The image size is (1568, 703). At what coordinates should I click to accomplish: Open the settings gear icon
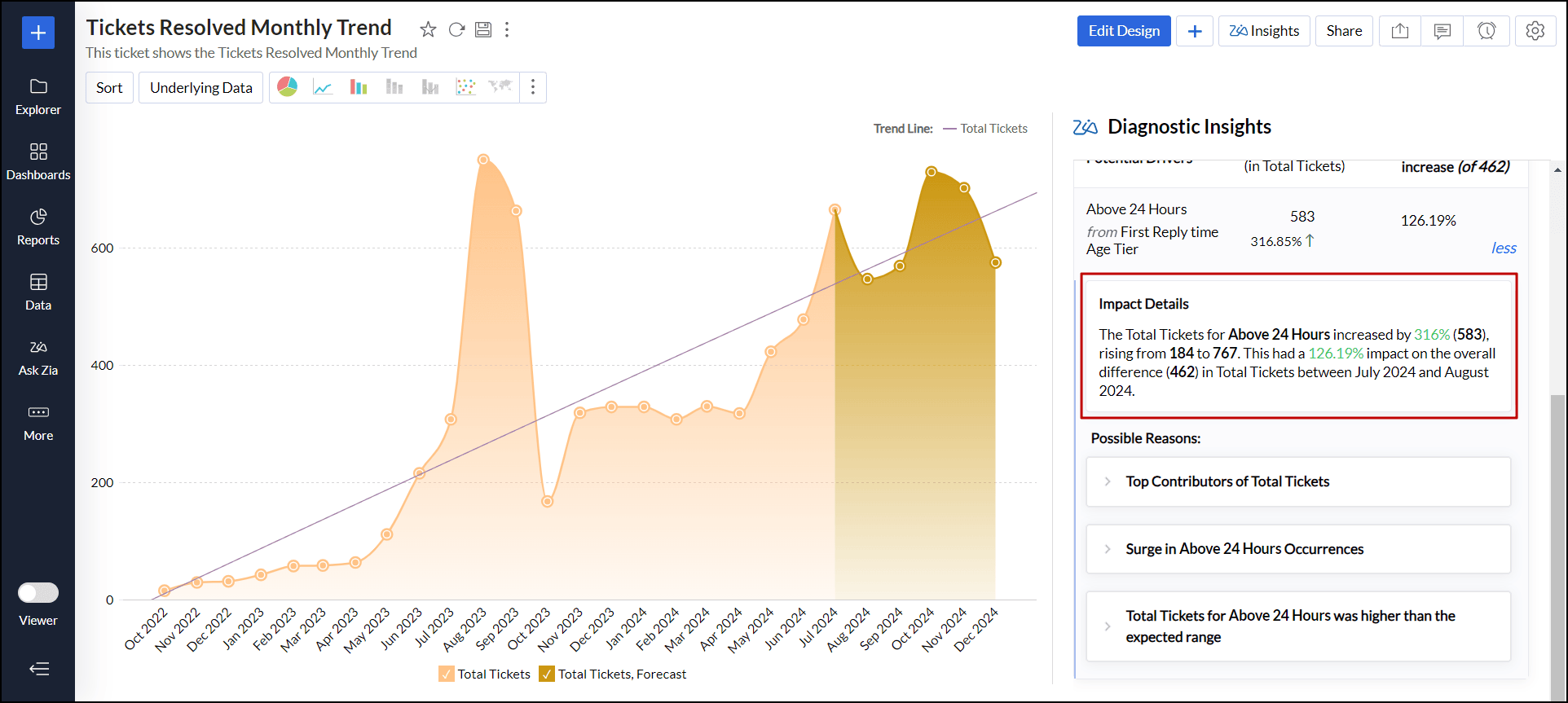[1535, 31]
